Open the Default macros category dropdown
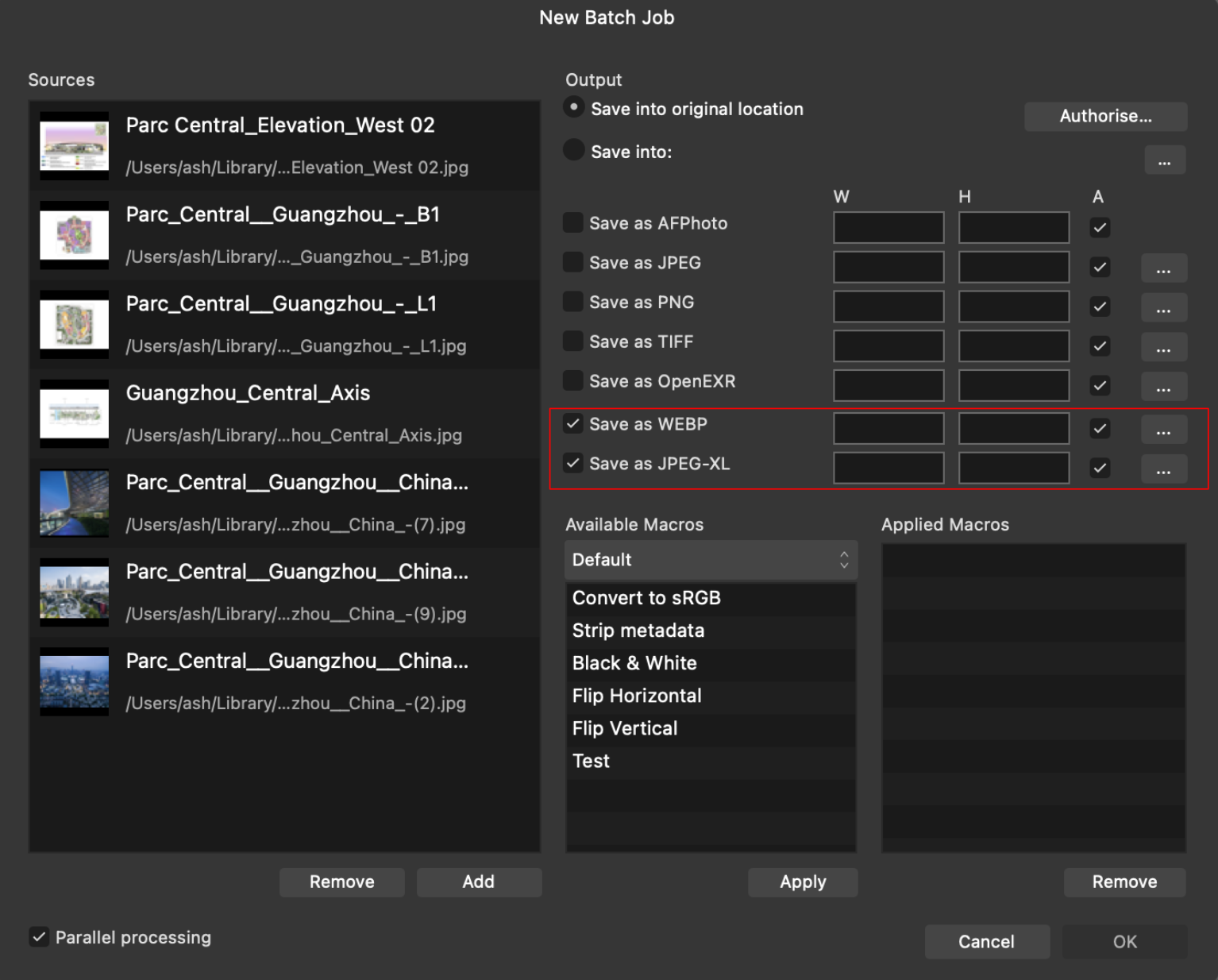The width and height of the screenshot is (1218, 980). point(711,560)
